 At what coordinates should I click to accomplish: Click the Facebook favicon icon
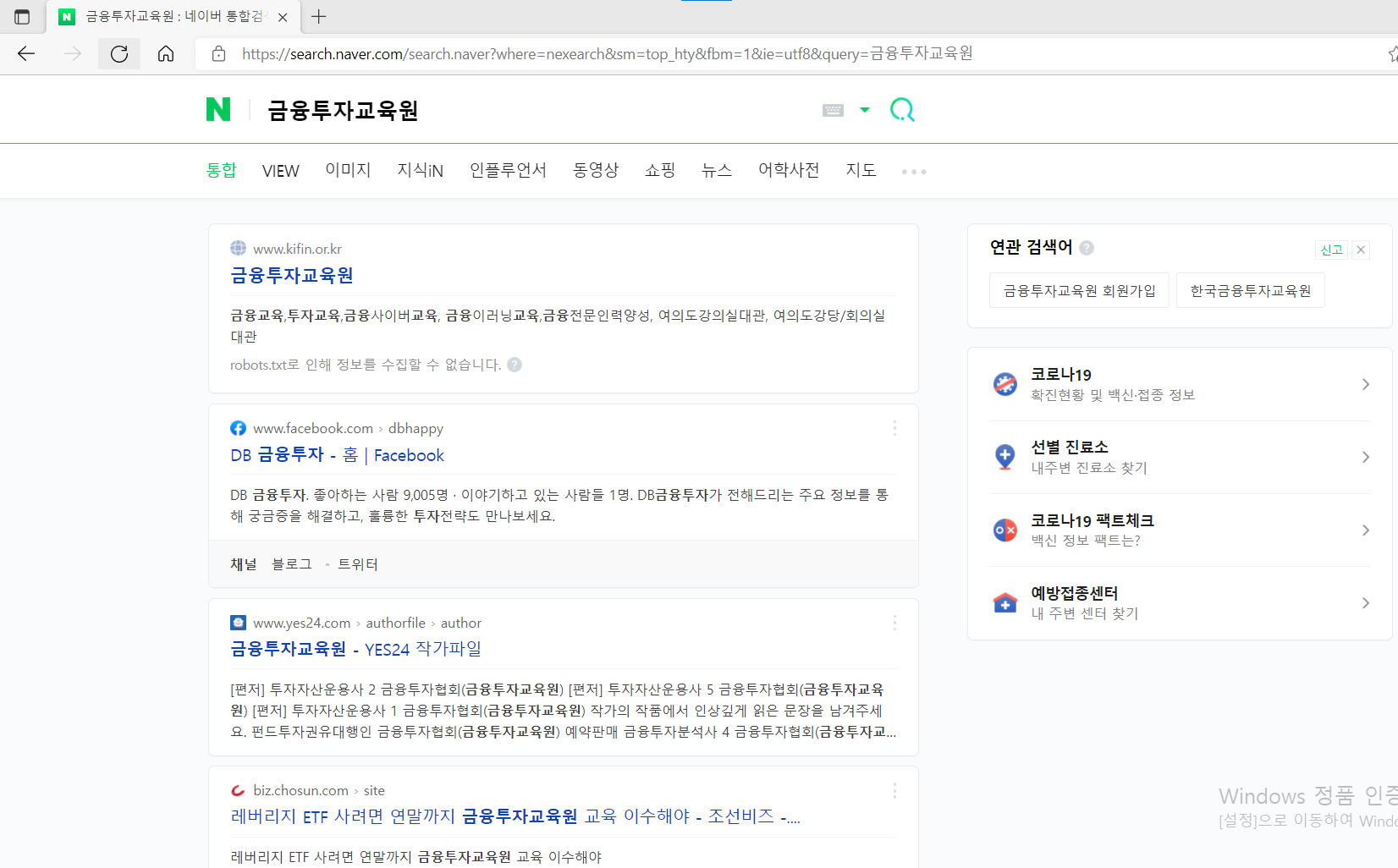point(239,428)
